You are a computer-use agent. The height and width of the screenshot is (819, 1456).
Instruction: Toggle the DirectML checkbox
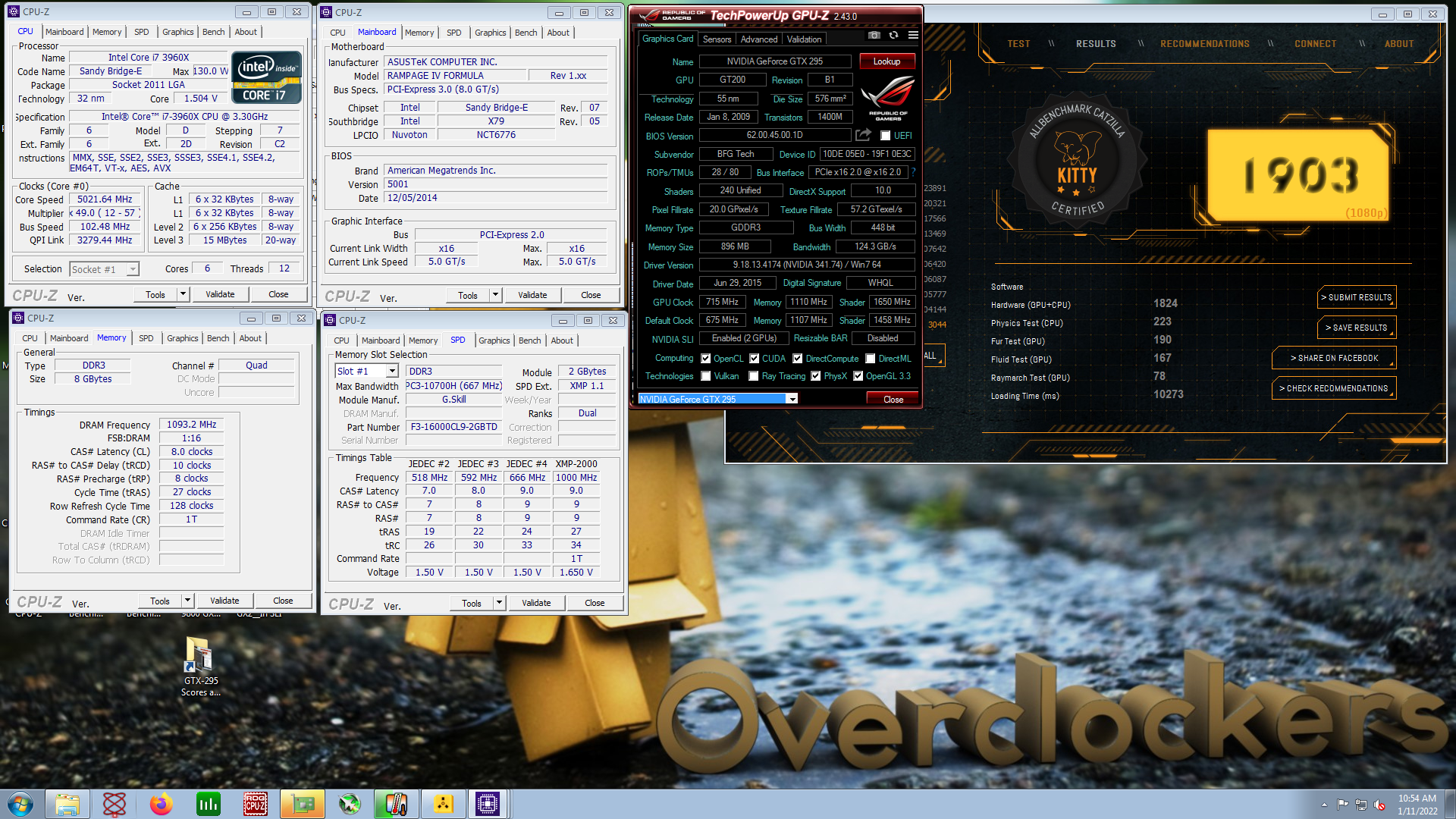click(871, 359)
